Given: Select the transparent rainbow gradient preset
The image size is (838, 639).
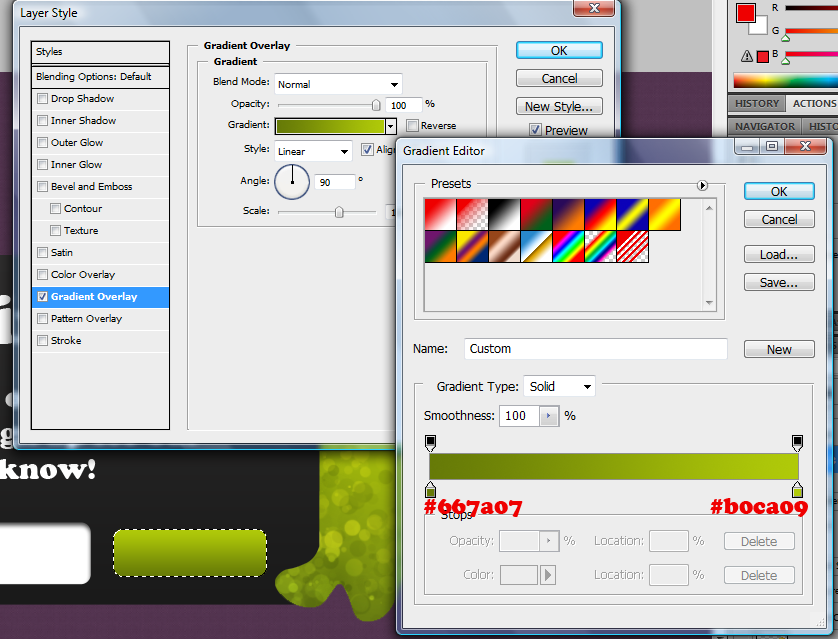Looking at the screenshot, I should pos(601,247).
